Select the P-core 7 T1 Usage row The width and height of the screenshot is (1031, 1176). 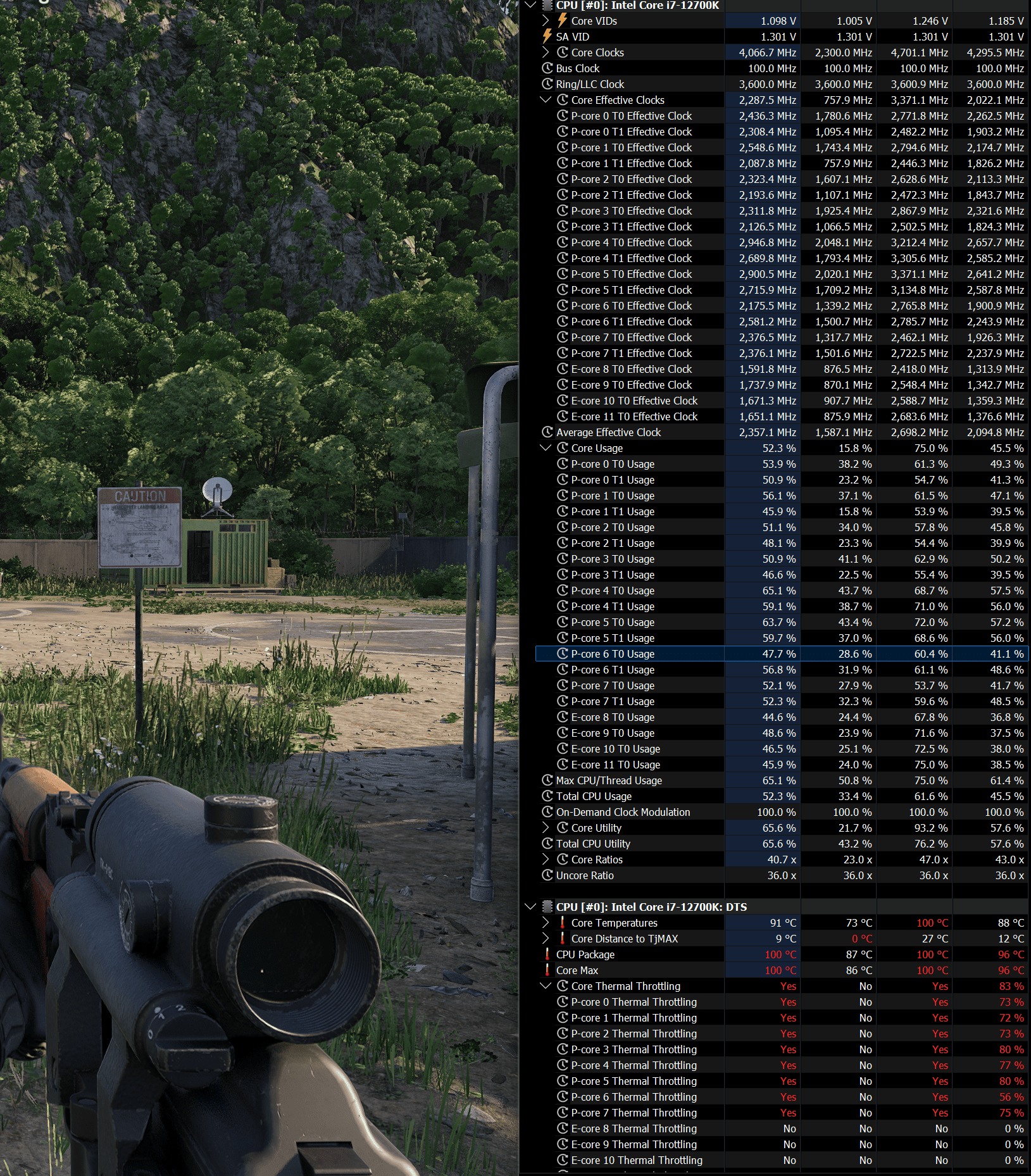(x=782, y=701)
